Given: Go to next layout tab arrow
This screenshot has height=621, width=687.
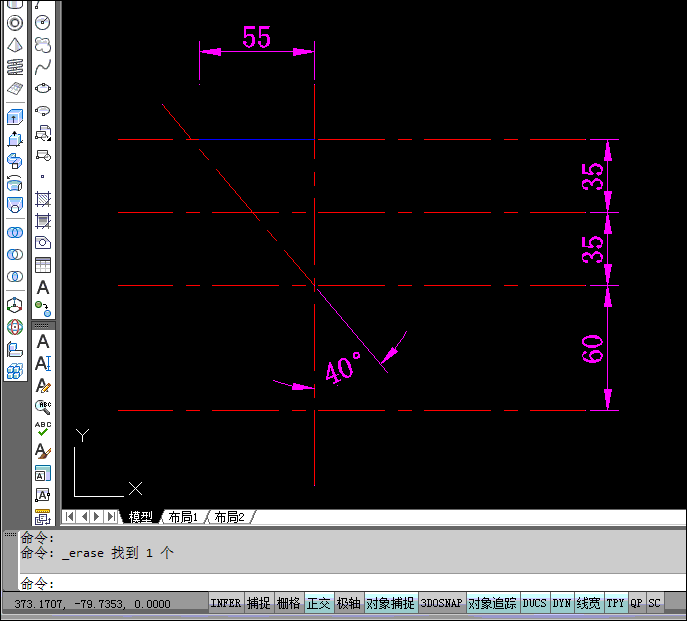Looking at the screenshot, I should pos(97,517).
